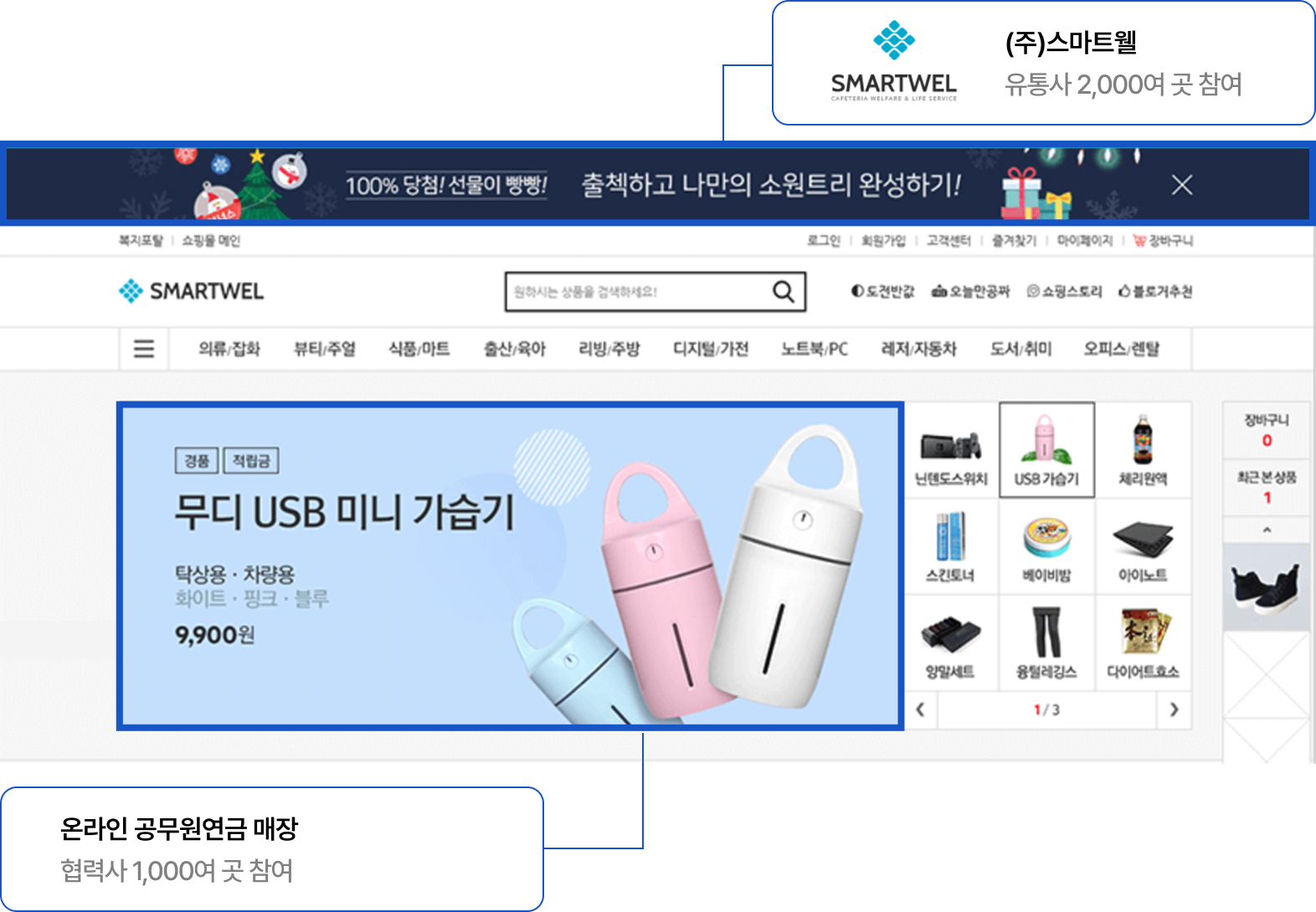Open the hamburger category menu

144,348
